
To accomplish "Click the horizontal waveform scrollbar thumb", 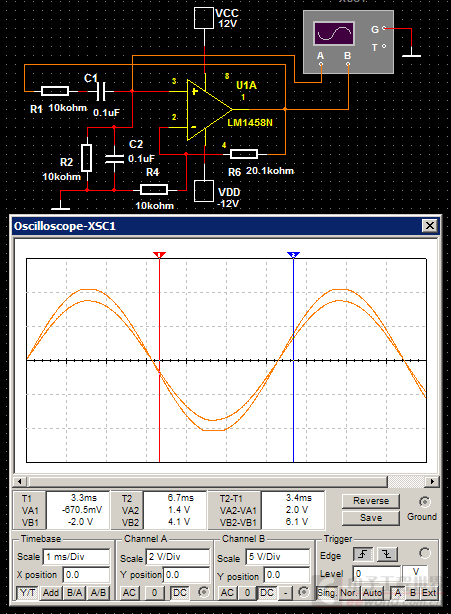I will coord(208,481).
